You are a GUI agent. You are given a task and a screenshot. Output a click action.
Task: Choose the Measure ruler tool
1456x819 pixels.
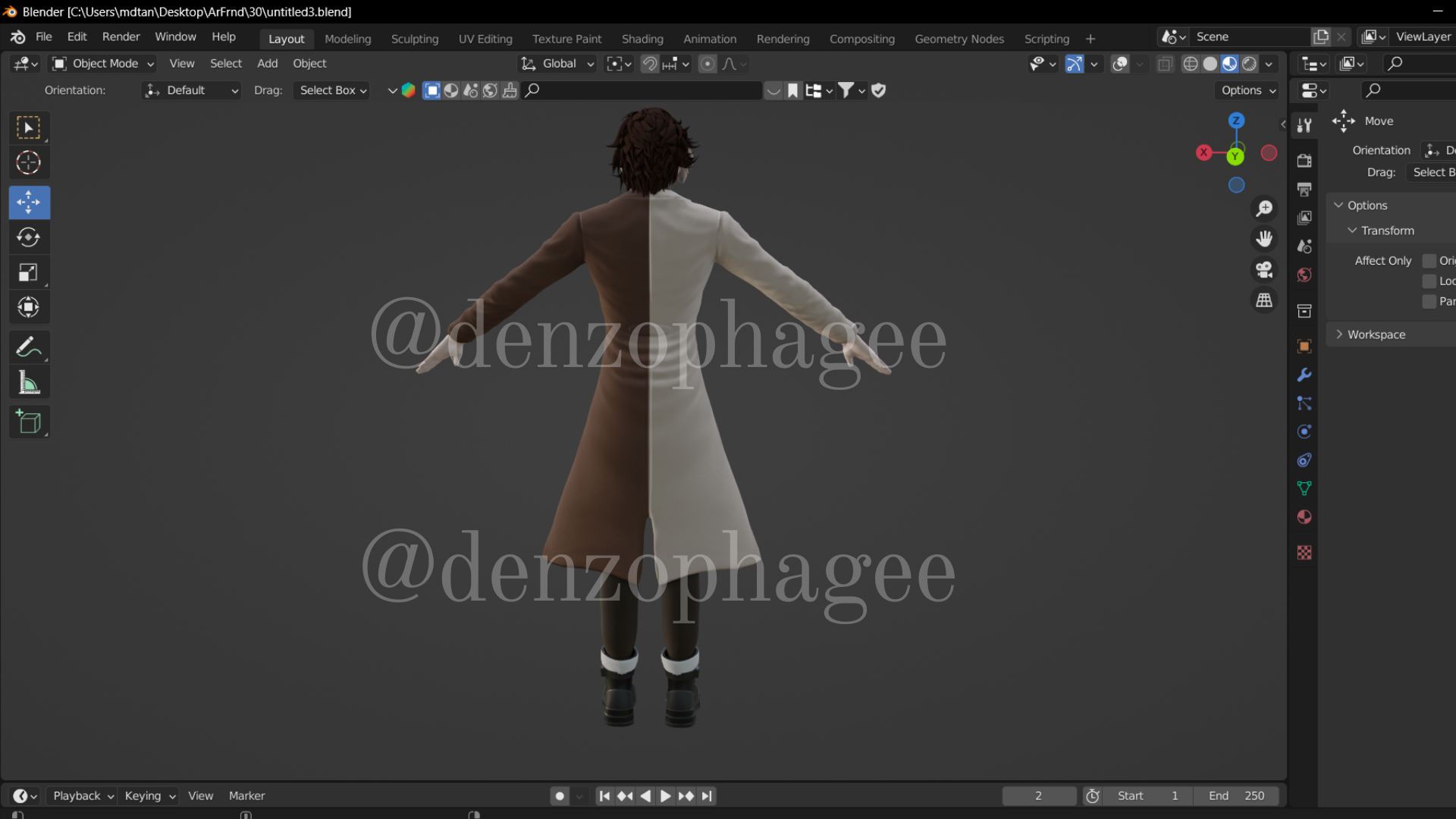click(29, 383)
